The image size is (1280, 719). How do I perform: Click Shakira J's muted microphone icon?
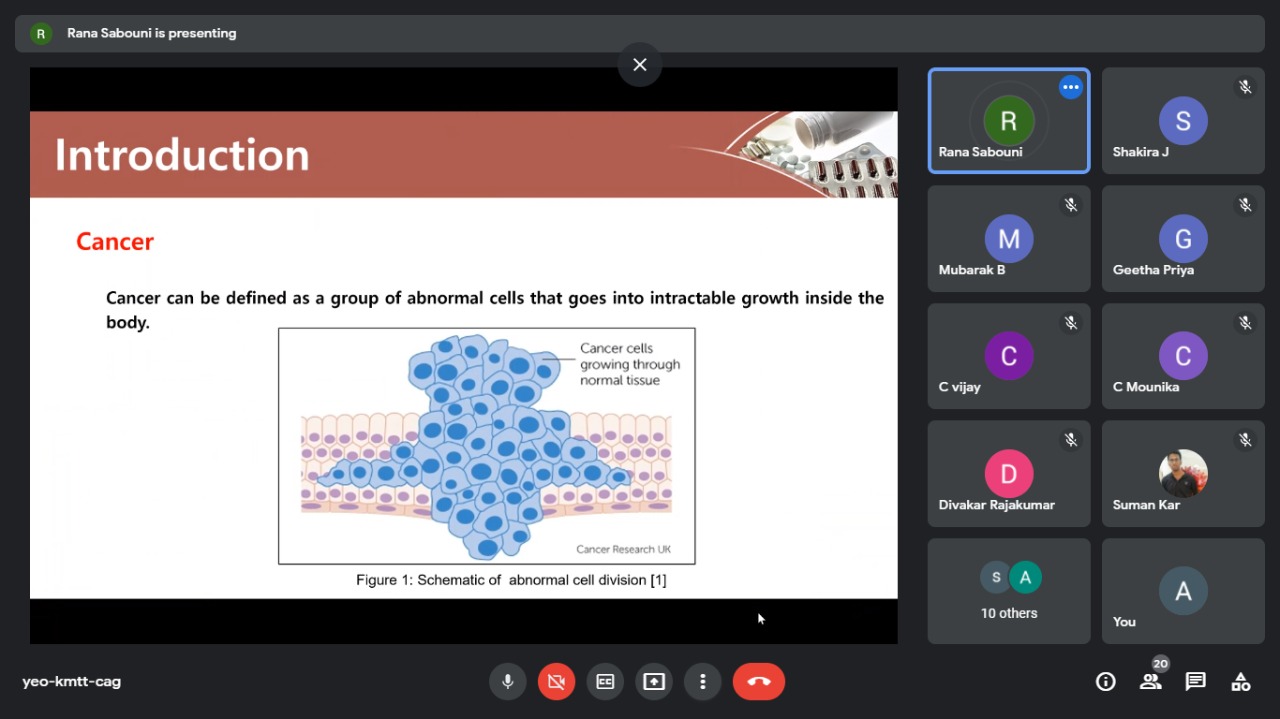click(1245, 87)
